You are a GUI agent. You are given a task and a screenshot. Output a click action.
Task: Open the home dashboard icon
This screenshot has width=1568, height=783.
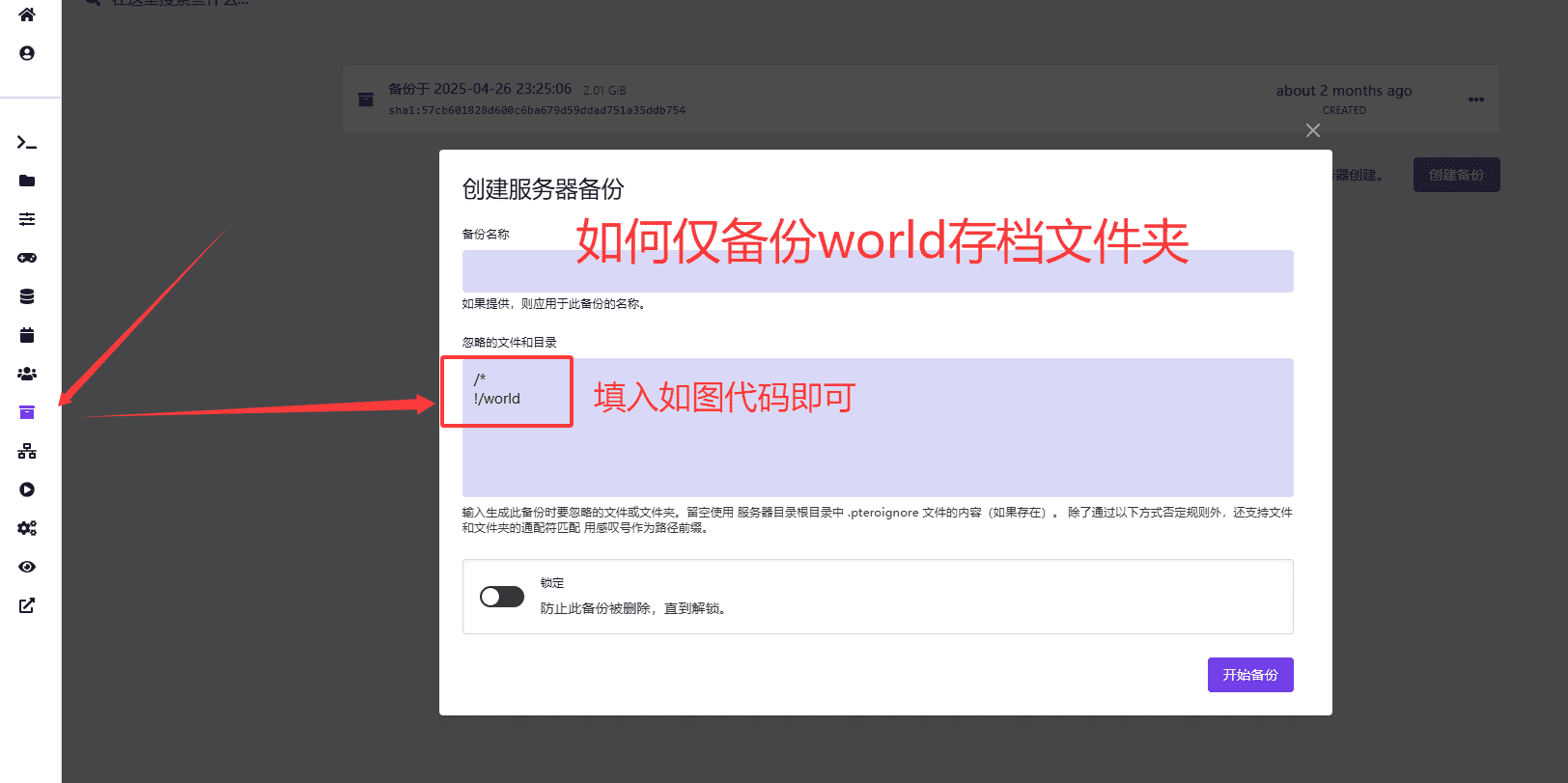point(27,14)
